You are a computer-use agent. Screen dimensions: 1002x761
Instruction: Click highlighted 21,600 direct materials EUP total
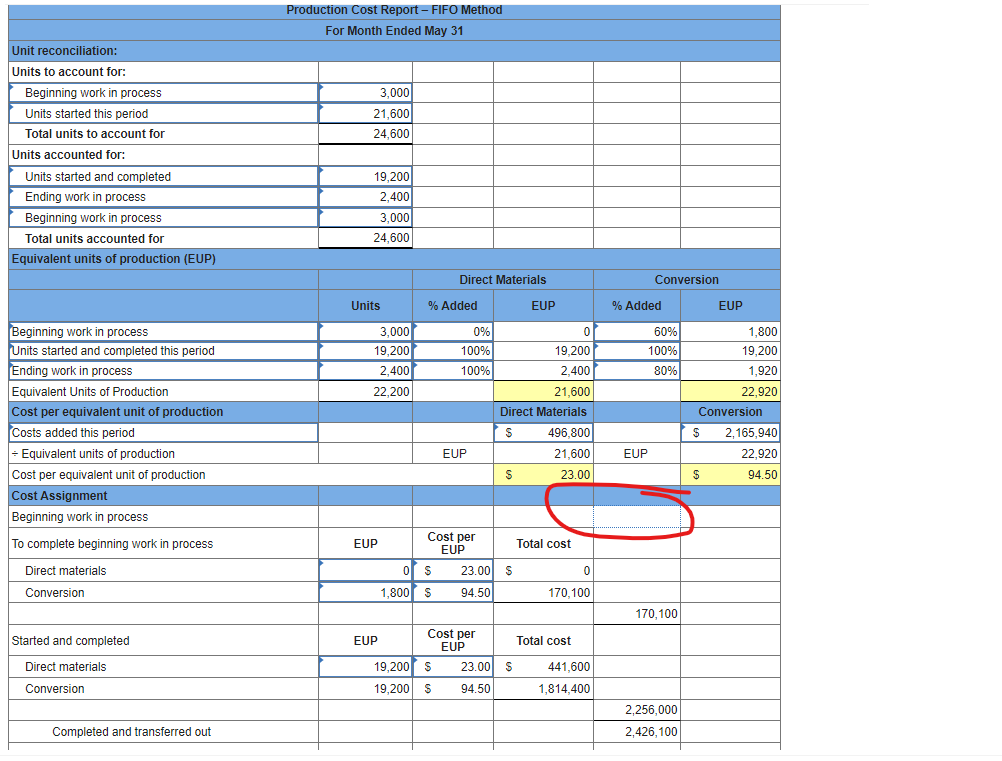tap(543, 391)
